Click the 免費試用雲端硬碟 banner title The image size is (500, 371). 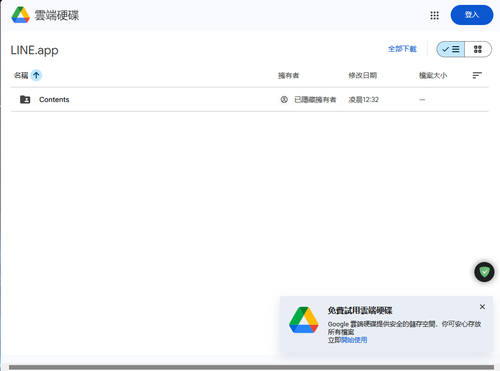click(360, 311)
